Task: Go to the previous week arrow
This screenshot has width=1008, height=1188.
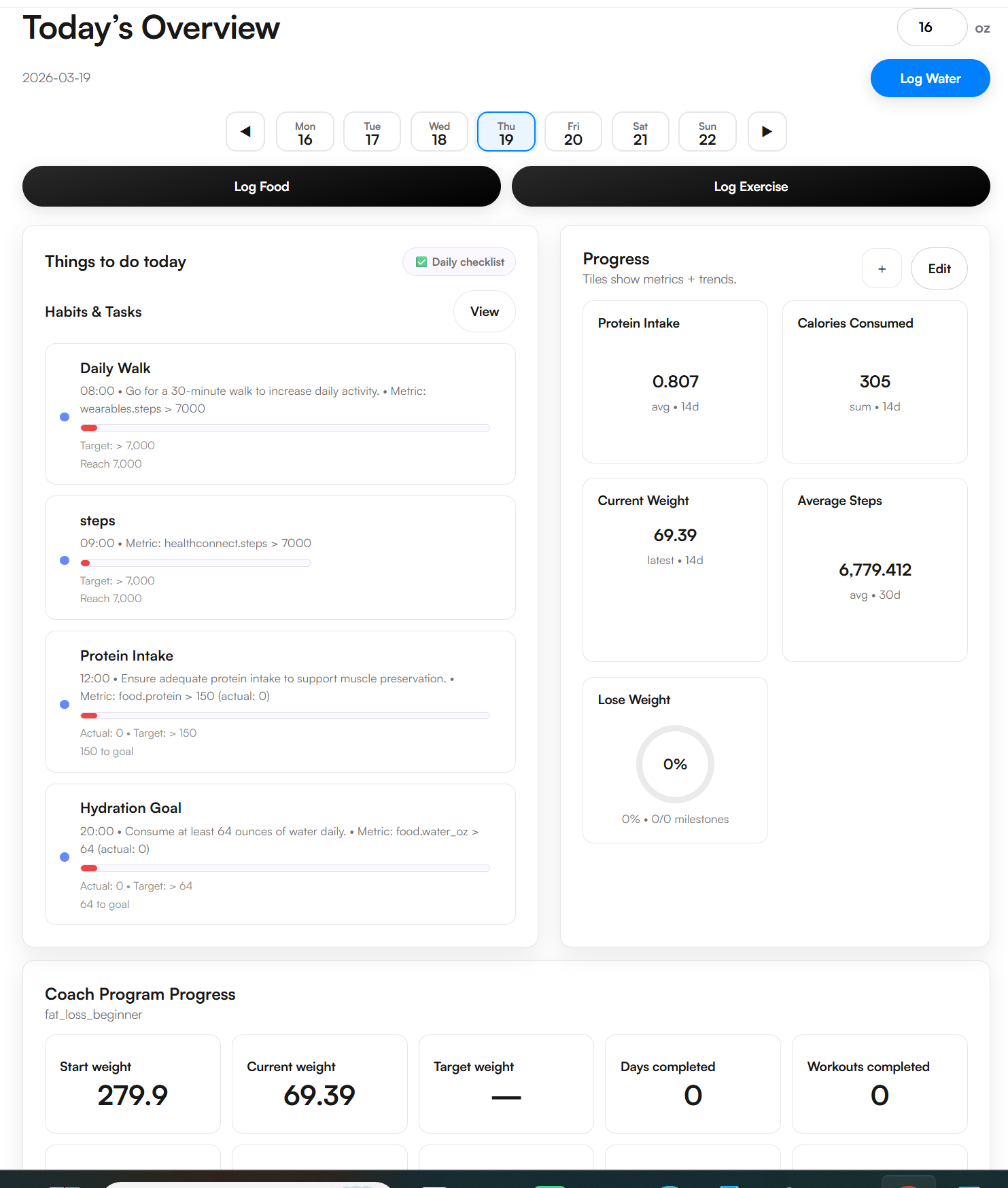Action: click(245, 132)
